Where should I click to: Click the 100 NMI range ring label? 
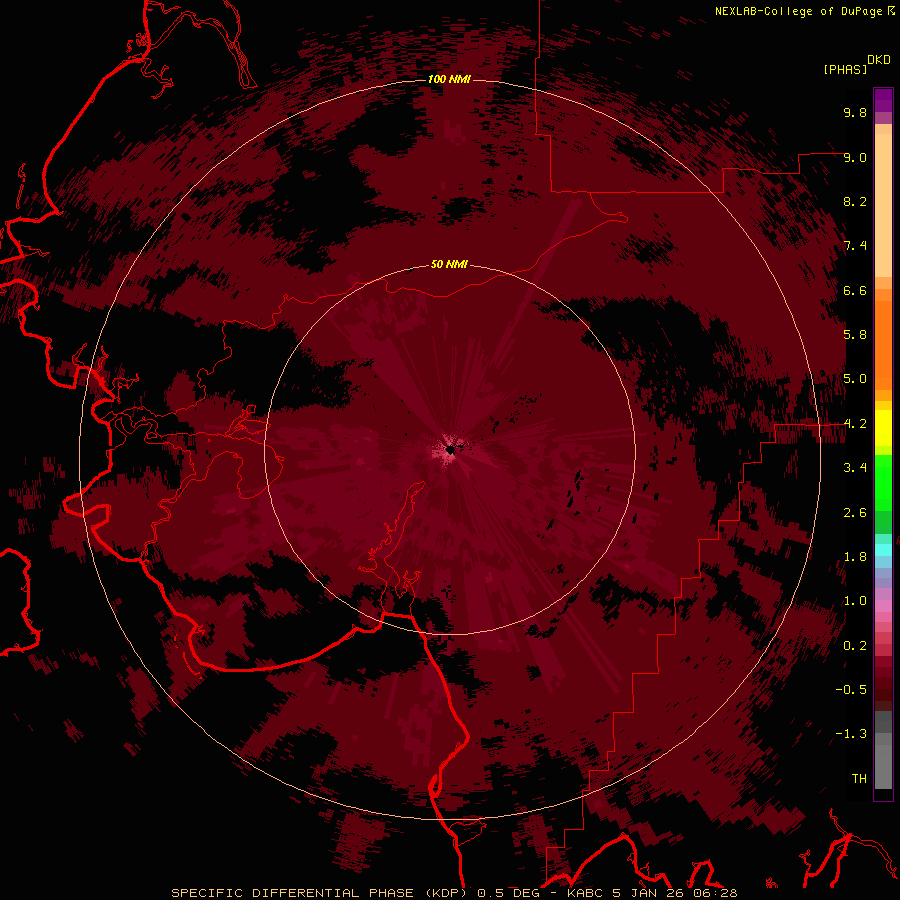click(449, 79)
